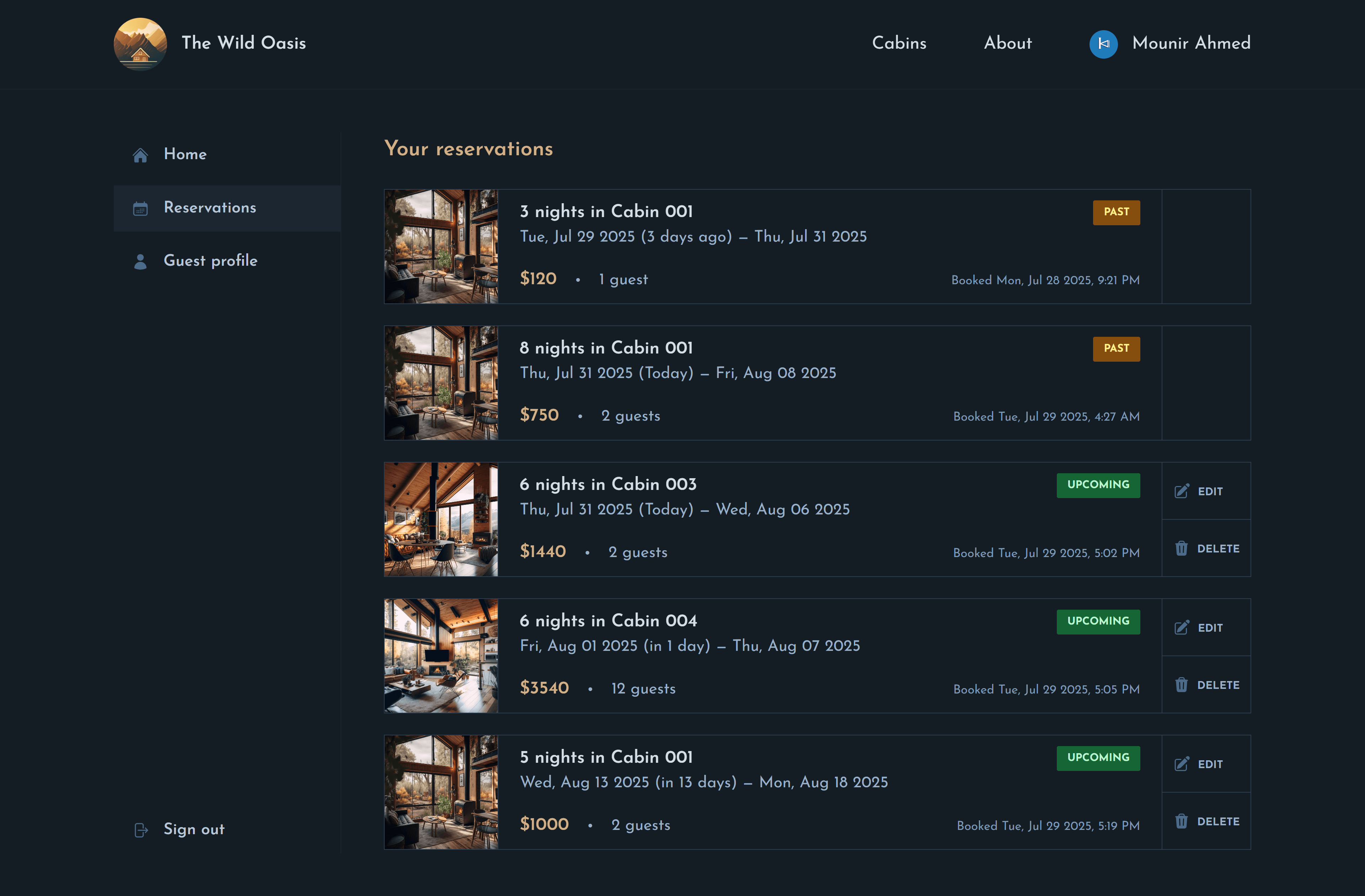Click The Wild Oasis title link
Screen dimensions: 1365x896
[x=244, y=43]
